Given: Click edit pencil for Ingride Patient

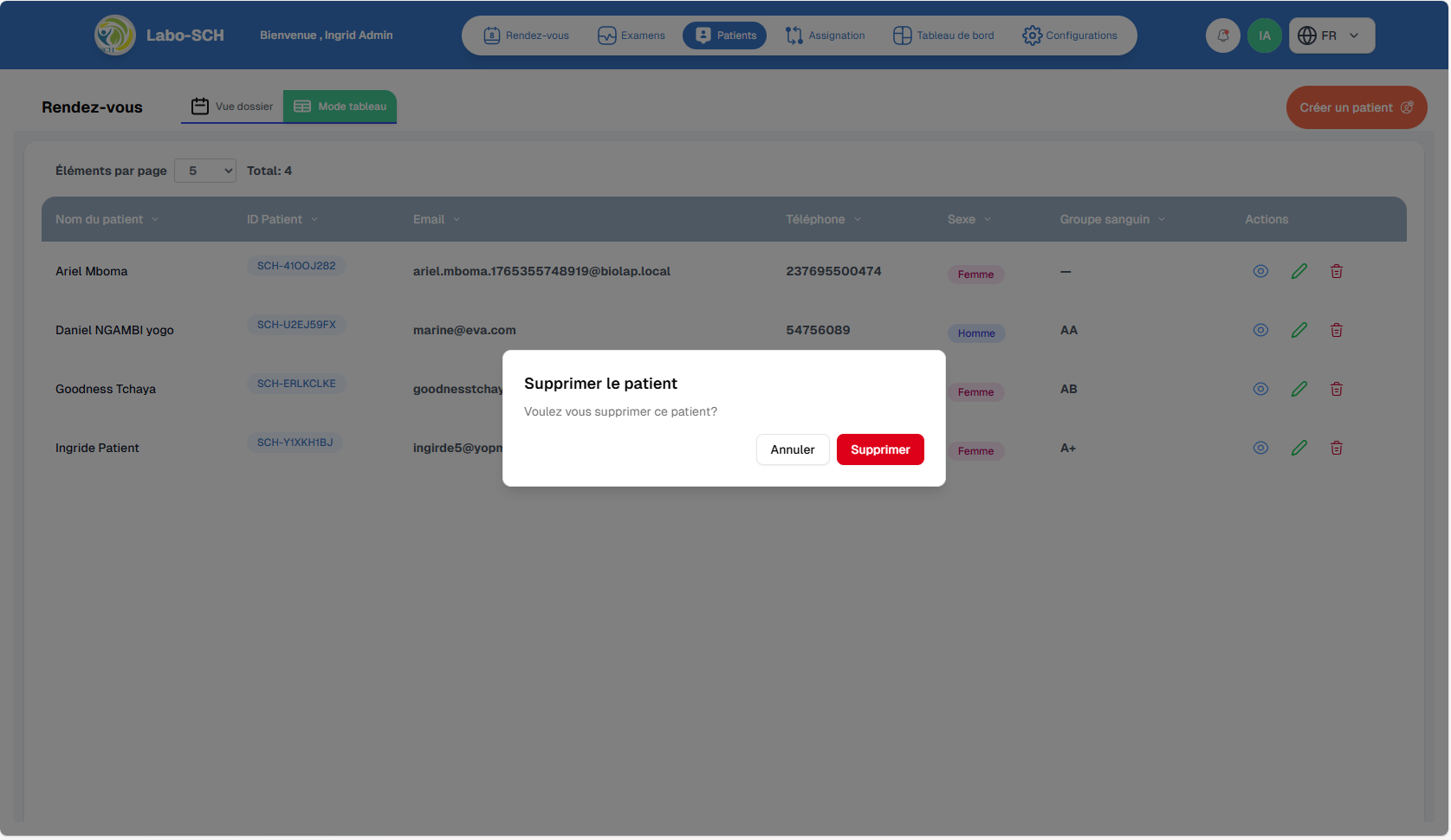Looking at the screenshot, I should (x=1299, y=448).
